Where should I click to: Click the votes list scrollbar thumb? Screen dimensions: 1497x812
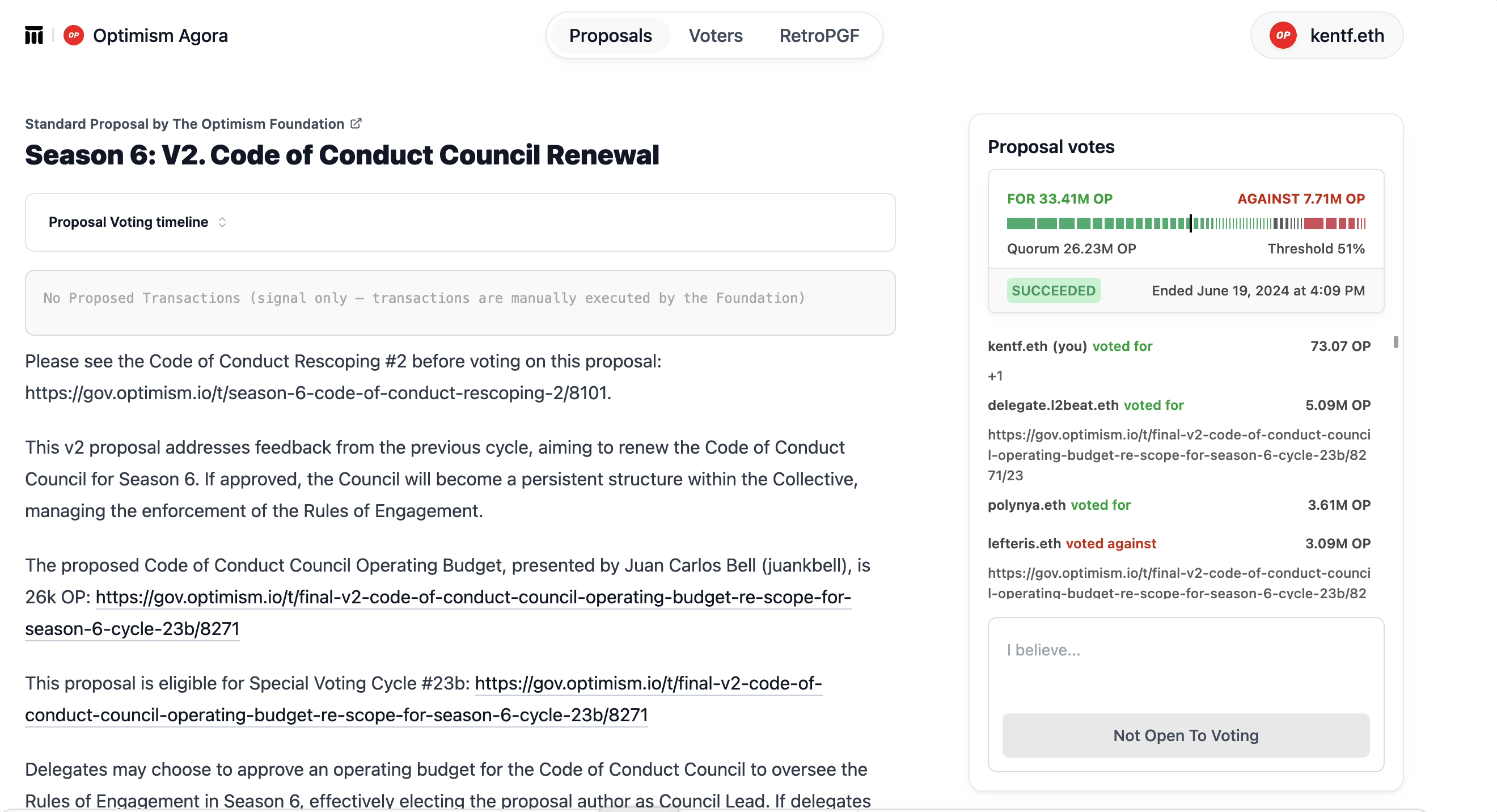click(x=1395, y=342)
